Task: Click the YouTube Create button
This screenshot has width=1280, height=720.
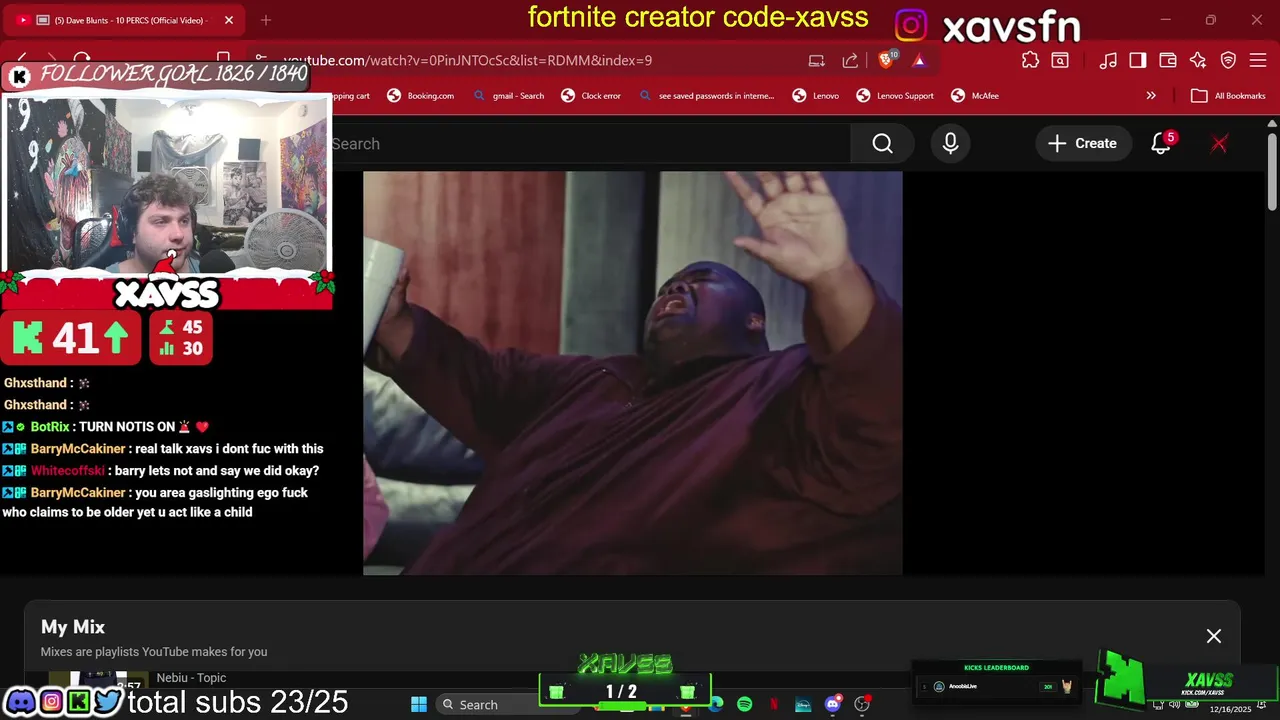Action: (1082, 144)
